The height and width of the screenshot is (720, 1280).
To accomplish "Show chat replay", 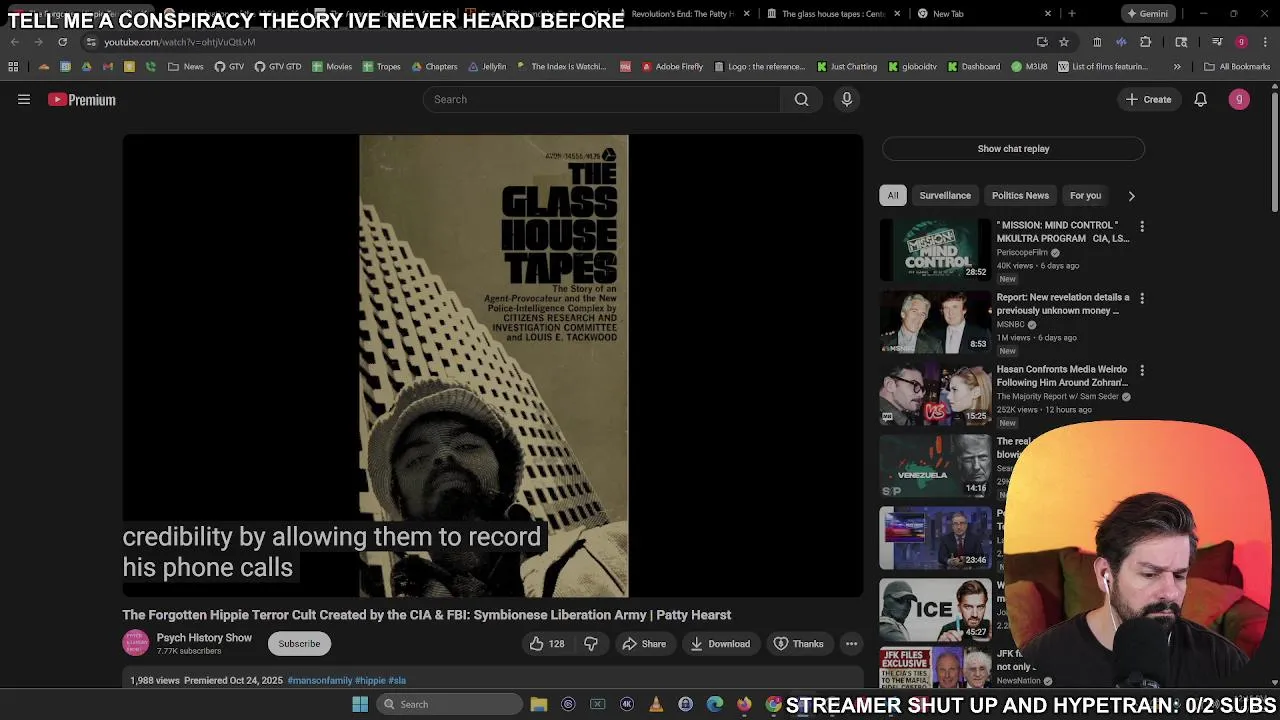I will click(x=1013, y=149).
